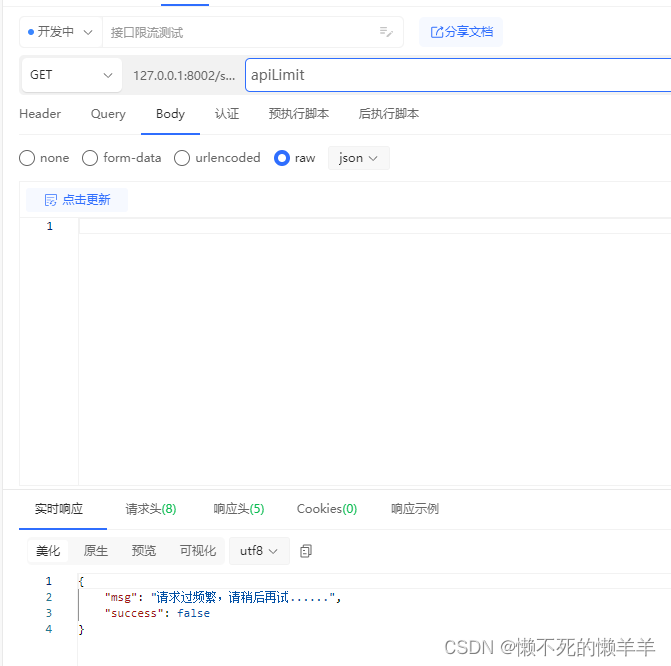Screen dimensions: 671x666
Task: Click line 1 of the body editor
Action: tap(375, 226)
